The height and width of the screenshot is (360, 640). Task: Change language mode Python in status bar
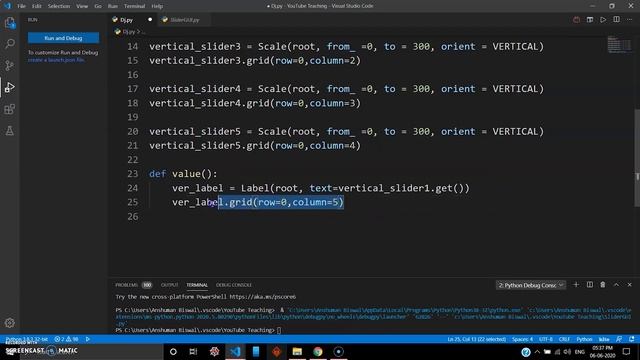click(x=584, y=339)
